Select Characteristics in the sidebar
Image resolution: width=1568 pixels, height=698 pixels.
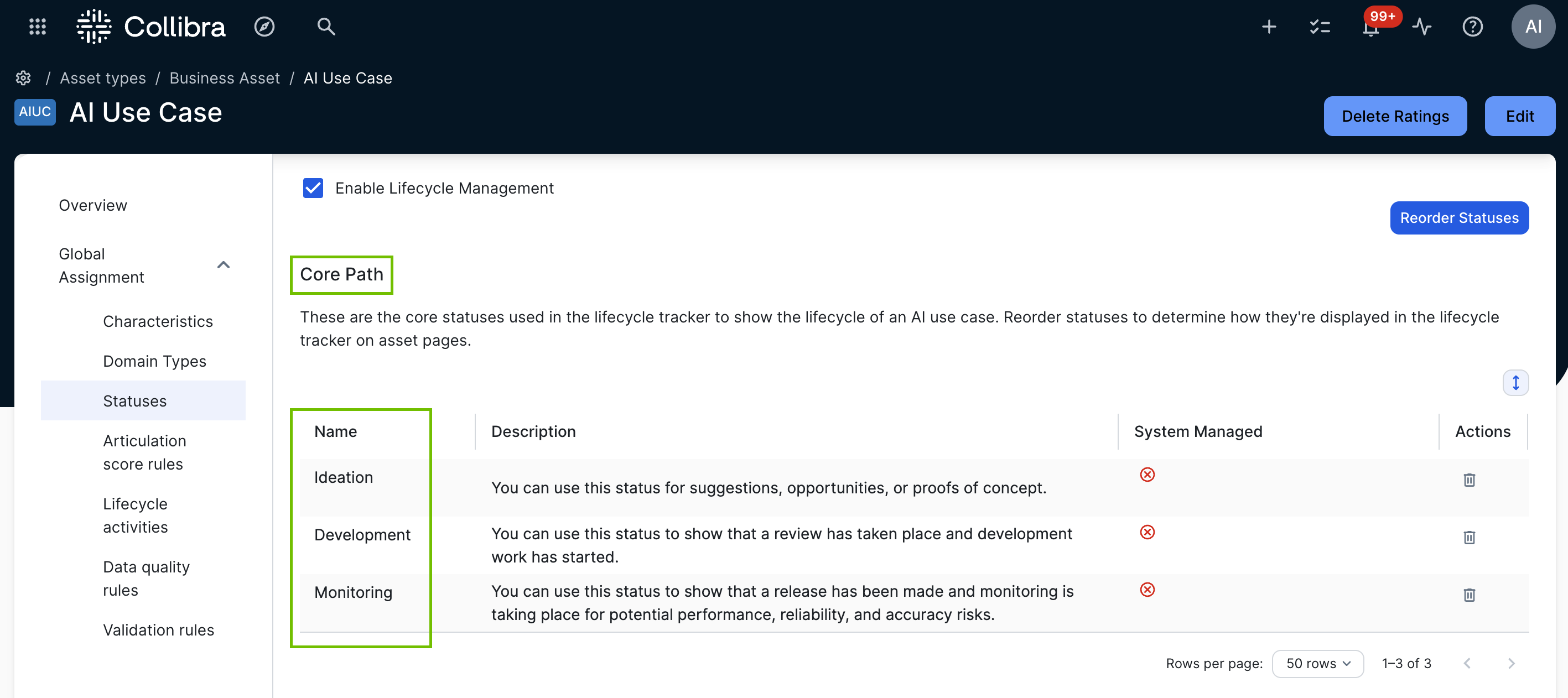[x=158, y=321]
